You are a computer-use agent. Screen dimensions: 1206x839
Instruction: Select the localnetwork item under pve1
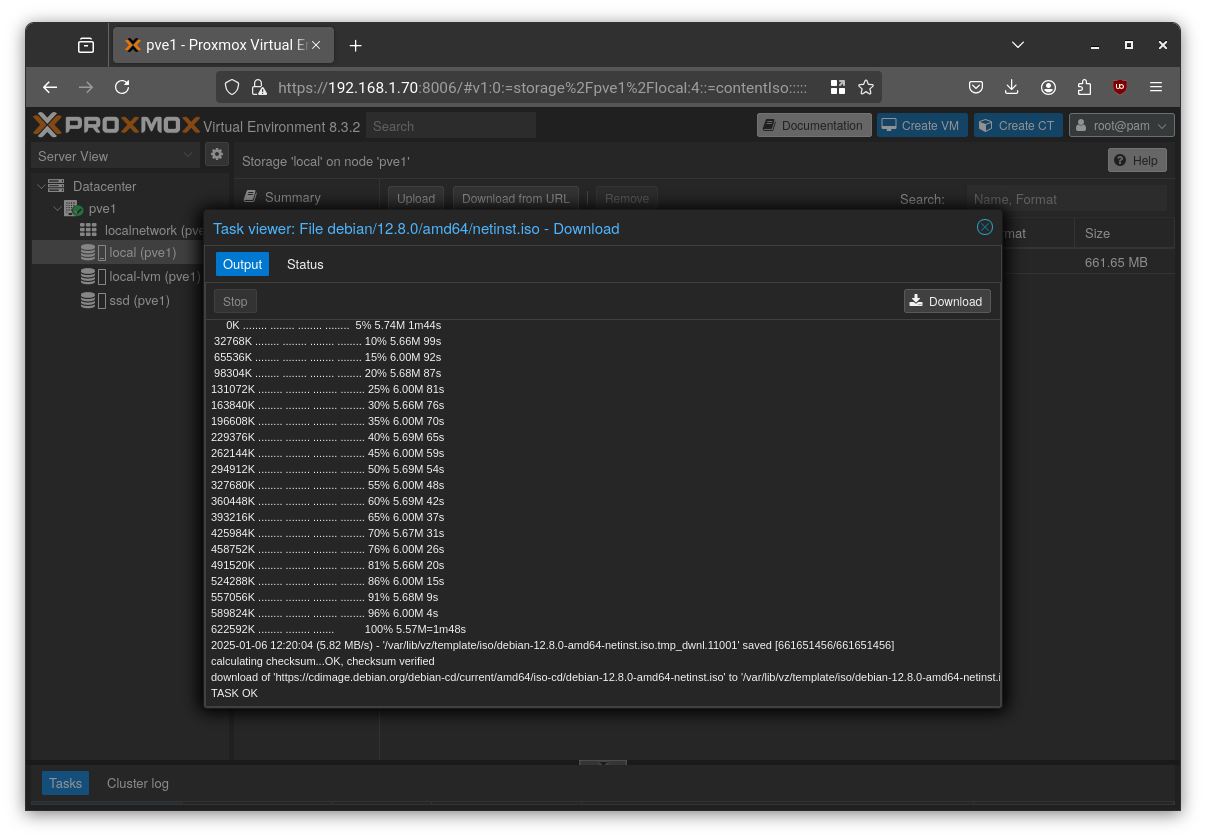click(141, 230)
